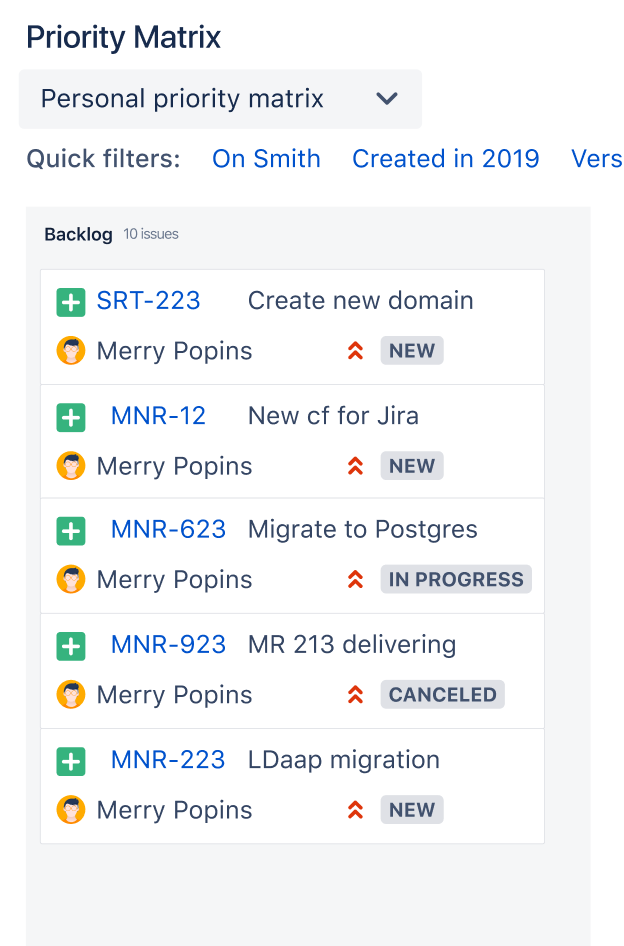Click the green plus icon beside SRT-223
Viewport: 624px width, 946px height.
(70, 302)
